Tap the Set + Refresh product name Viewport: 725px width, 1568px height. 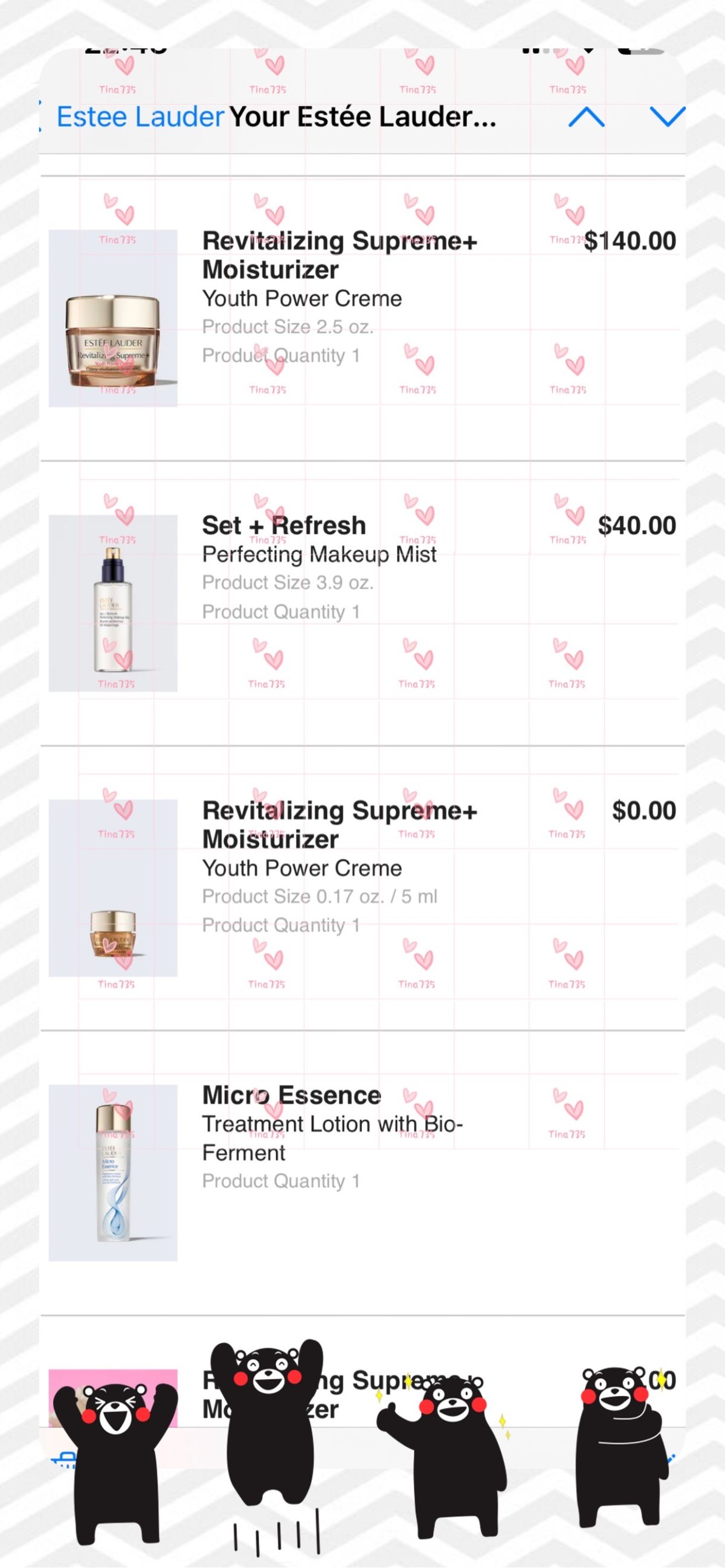click(x=284, y=525)
